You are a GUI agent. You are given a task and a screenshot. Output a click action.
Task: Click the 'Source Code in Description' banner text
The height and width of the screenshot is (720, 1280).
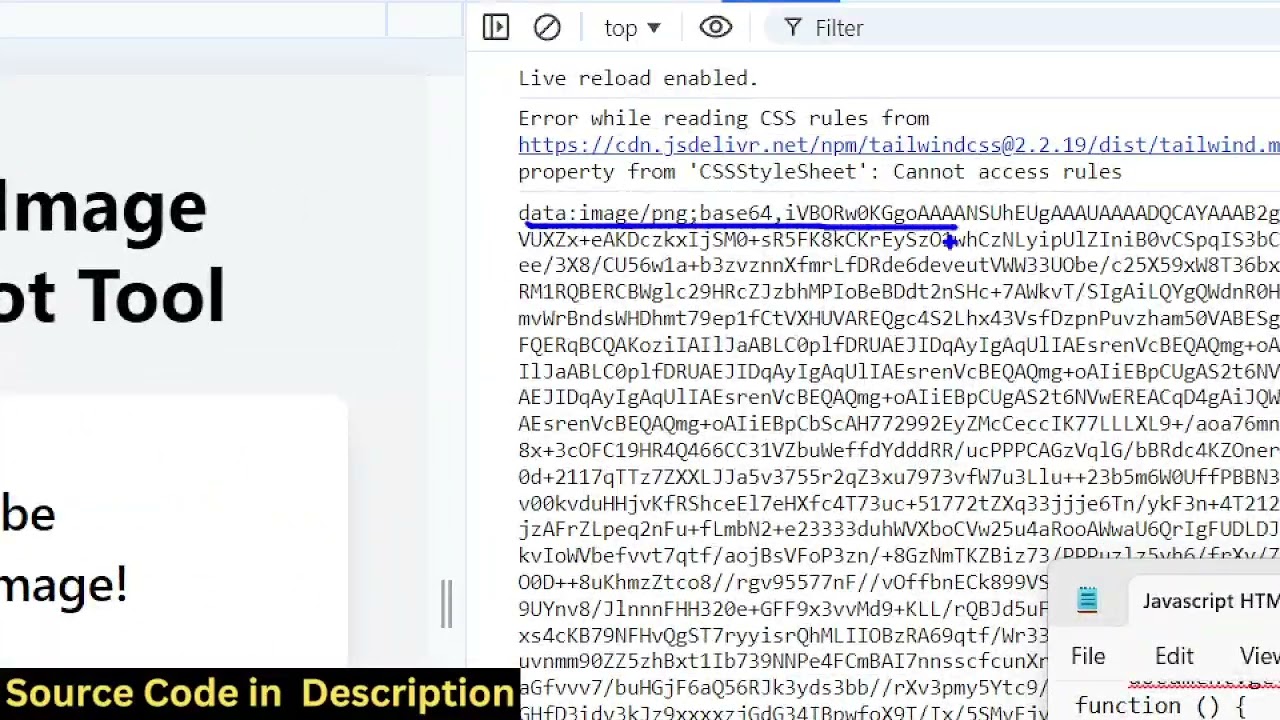pos(260,693)
